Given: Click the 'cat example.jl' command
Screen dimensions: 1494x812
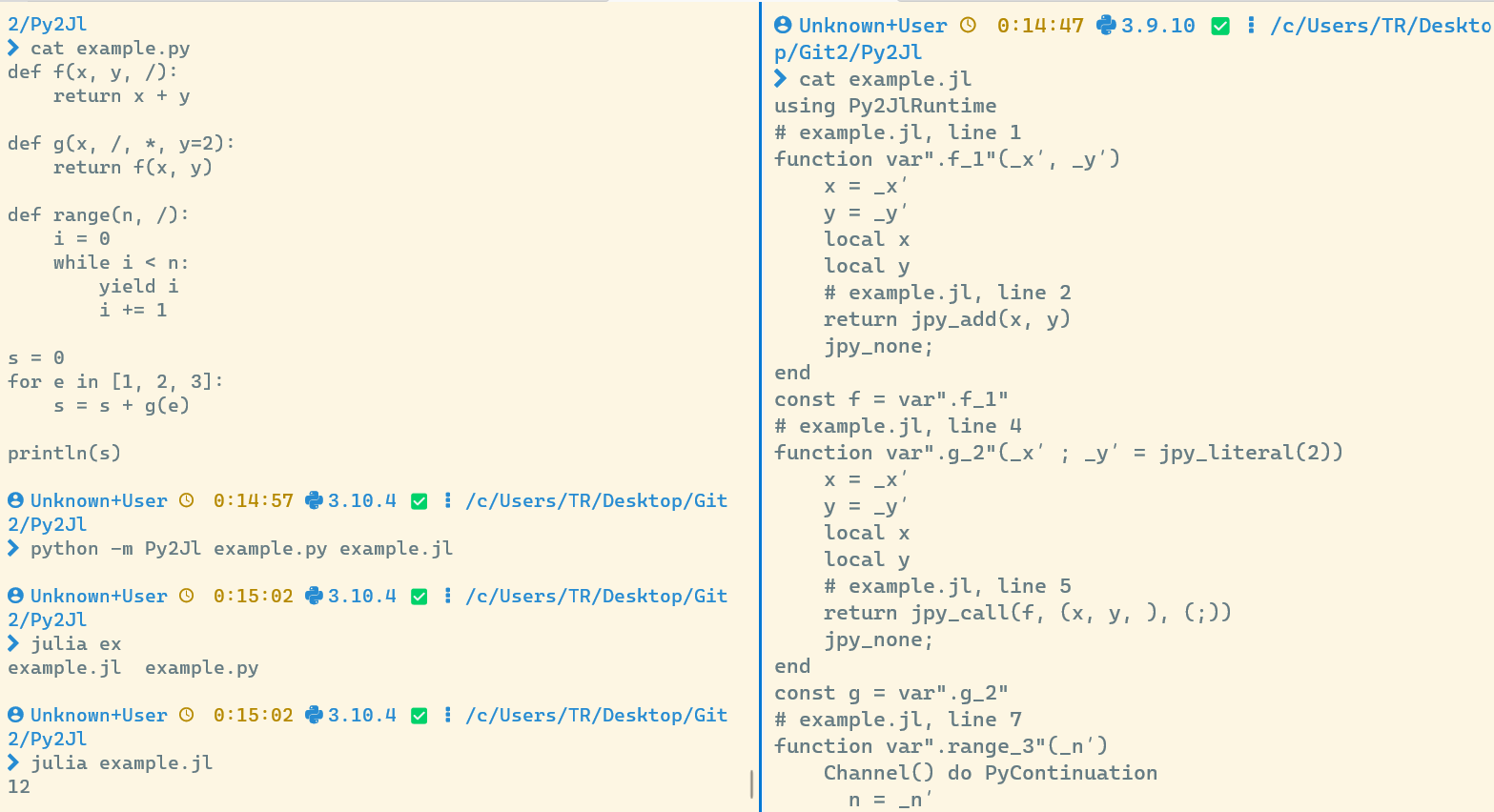Looking at the screenshot, I should point(886,79).
